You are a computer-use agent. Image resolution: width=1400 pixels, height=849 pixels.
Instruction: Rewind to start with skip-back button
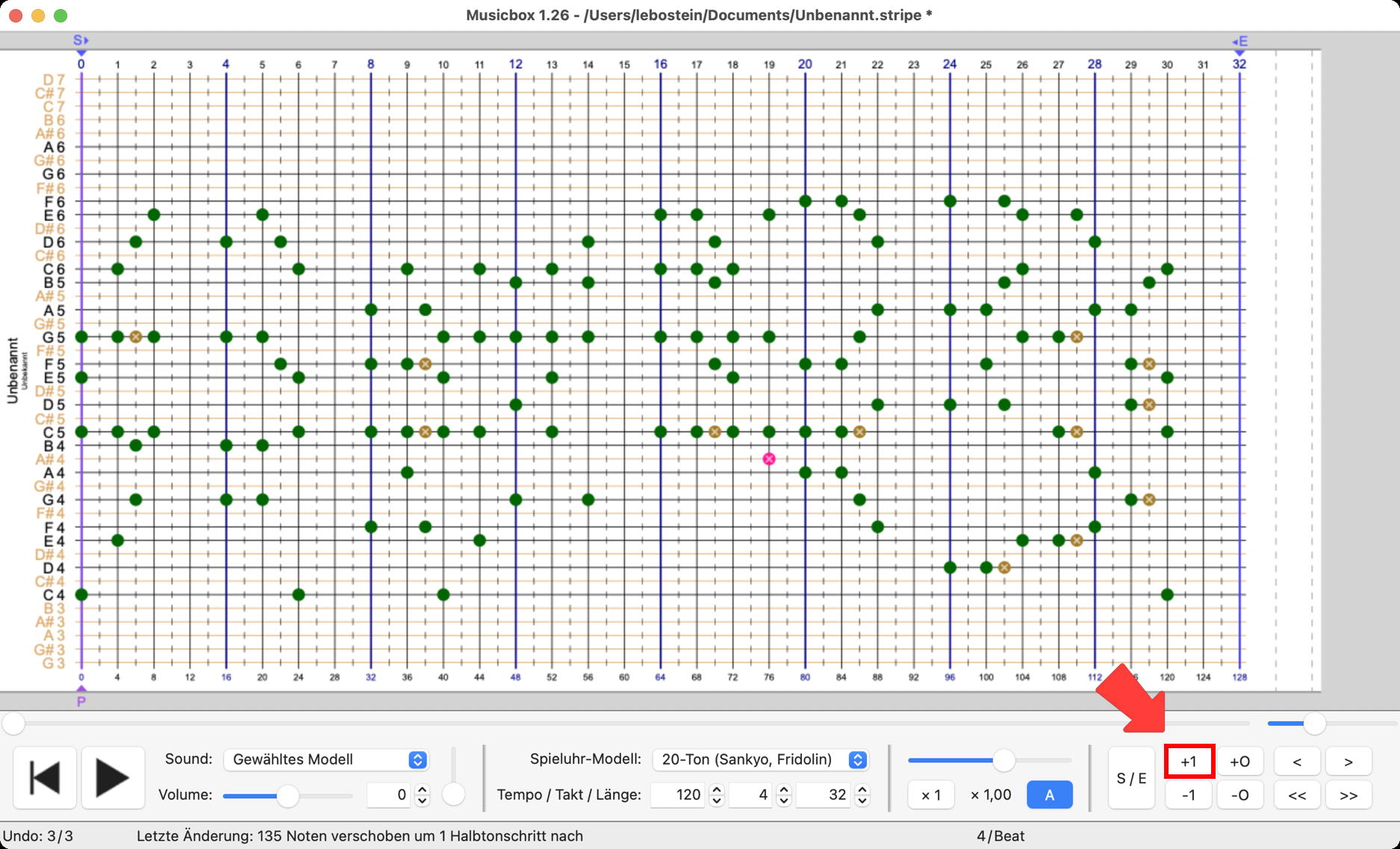(x=45, y=778)
